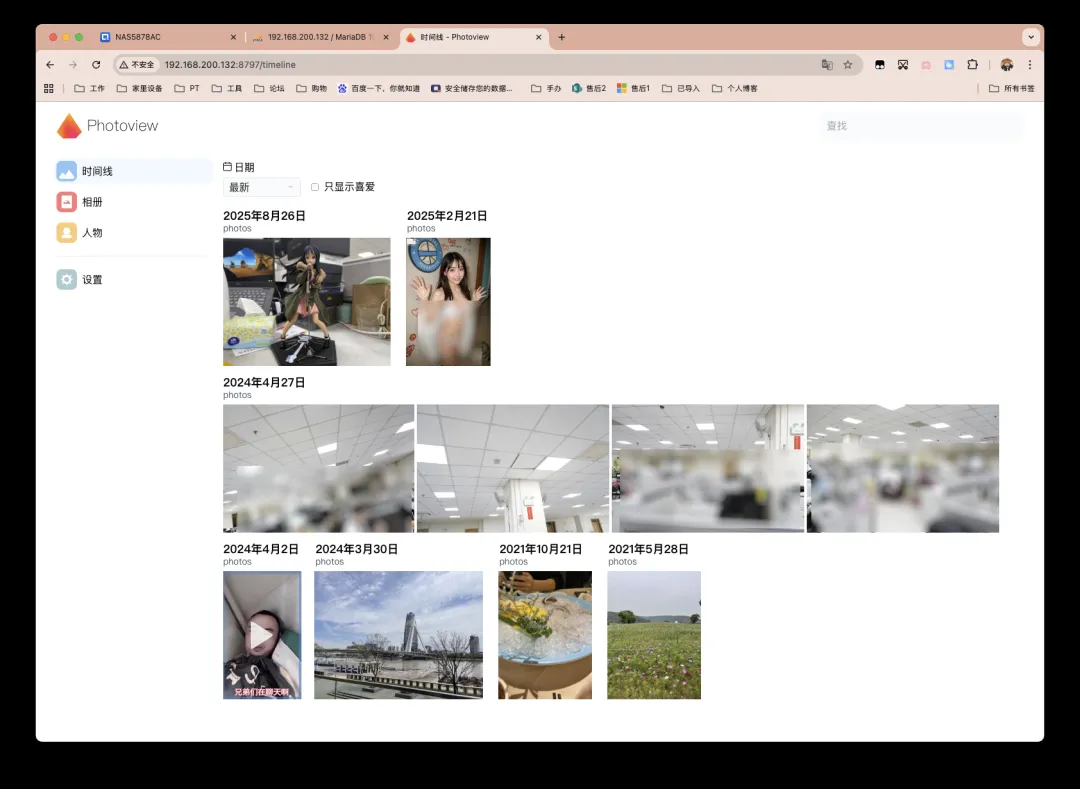
Task: Enable the 只显示喜爱 favorites-only checkbox
Action: coord(315,187)
